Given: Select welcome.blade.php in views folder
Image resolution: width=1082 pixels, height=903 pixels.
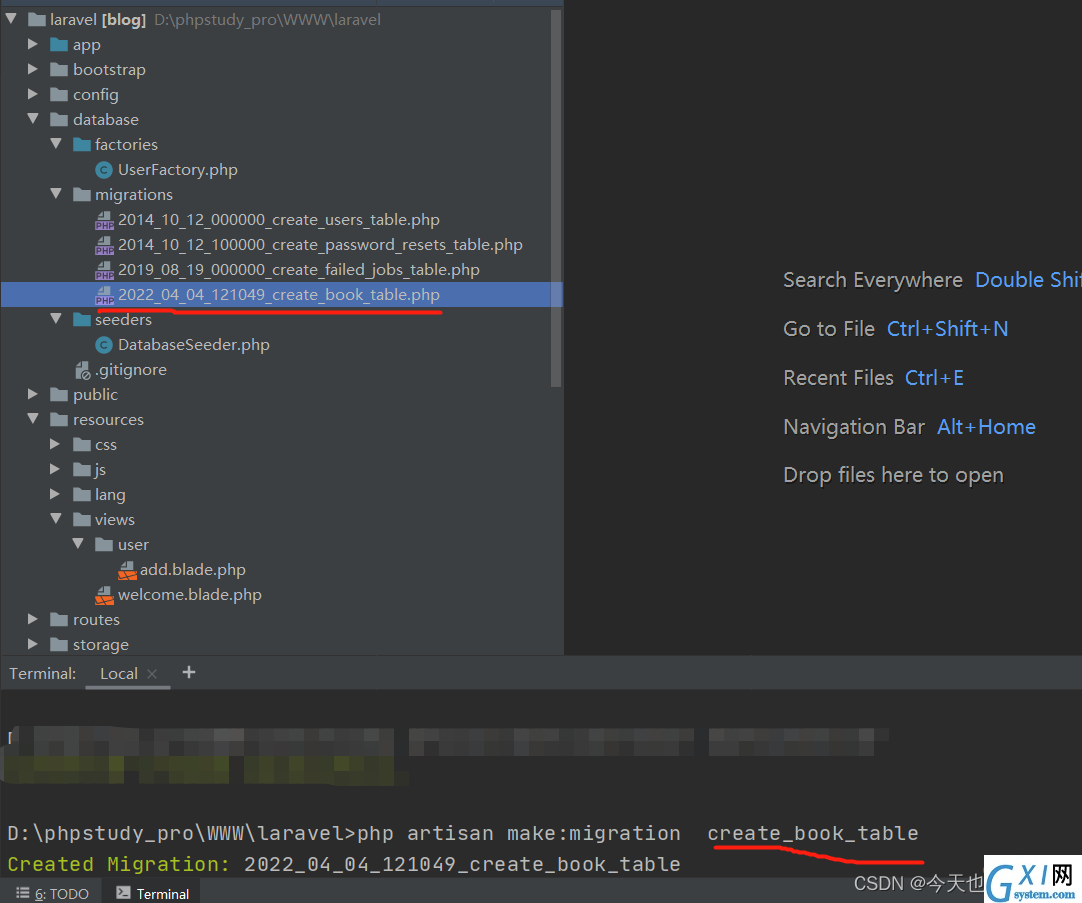Looking at the screenshot, I should tap(190, 595).
